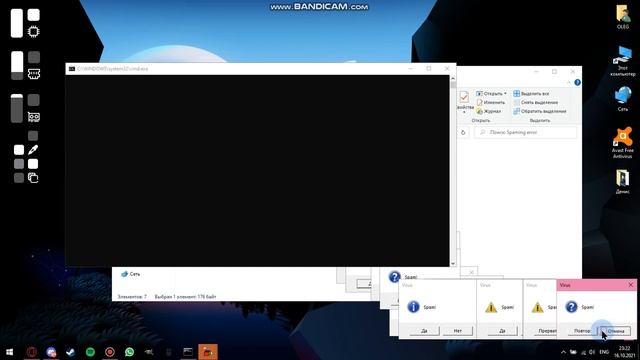Click the scroll-up arrow in the cmd window

[x=453, y=78]
